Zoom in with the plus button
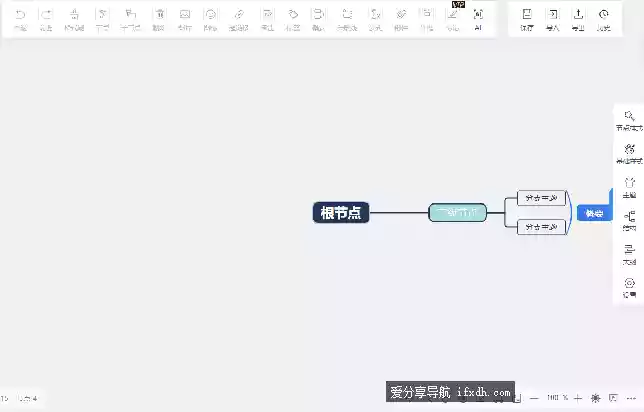This screenshot has width=644, height=412. [x=578, y=398]
